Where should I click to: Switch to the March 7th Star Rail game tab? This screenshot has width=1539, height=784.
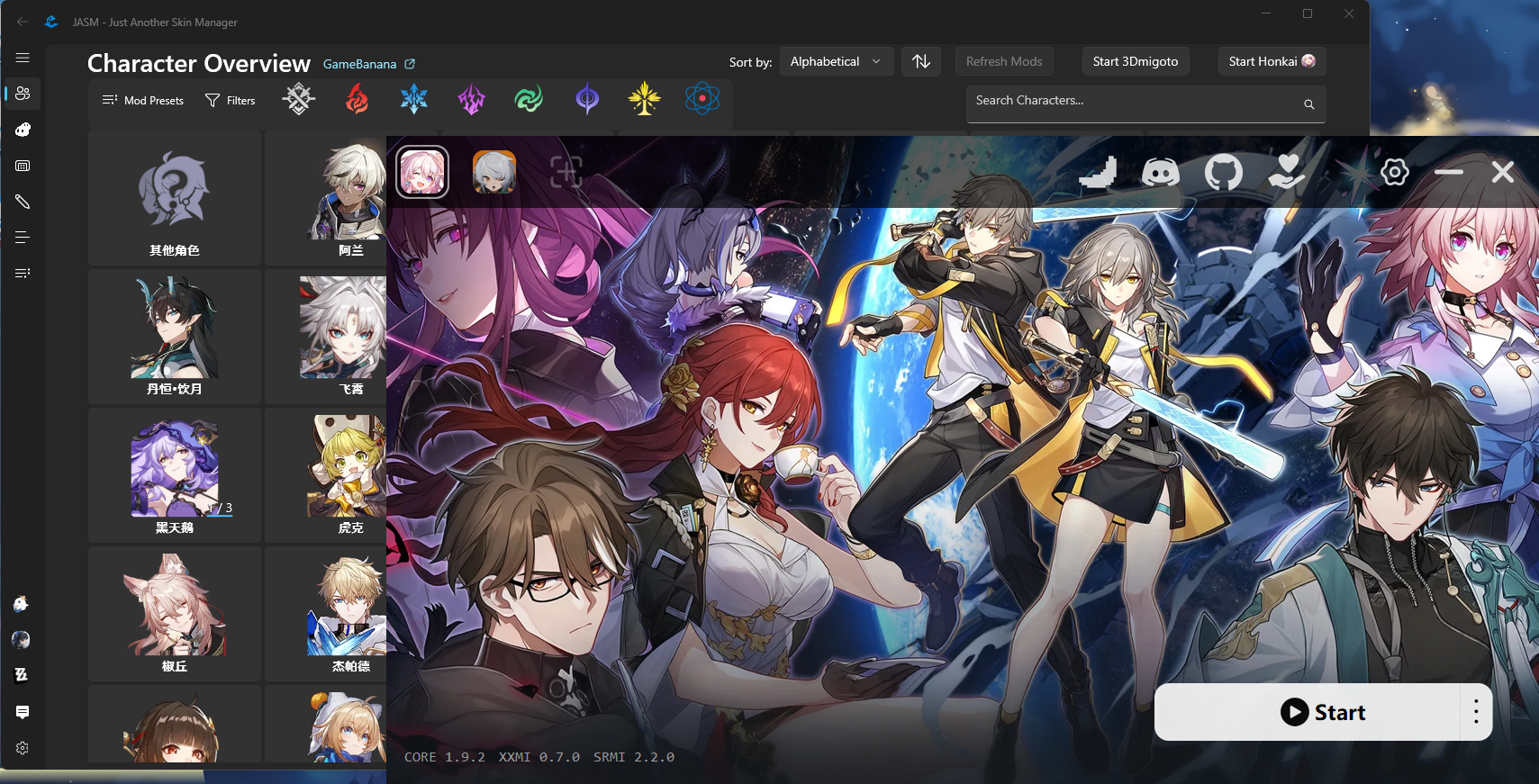pos(422,172)
